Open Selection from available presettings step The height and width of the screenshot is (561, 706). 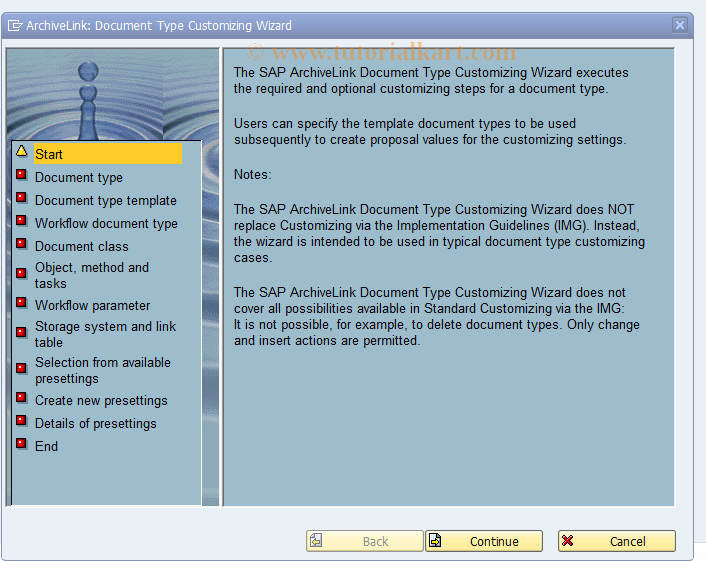pos(103,370)
